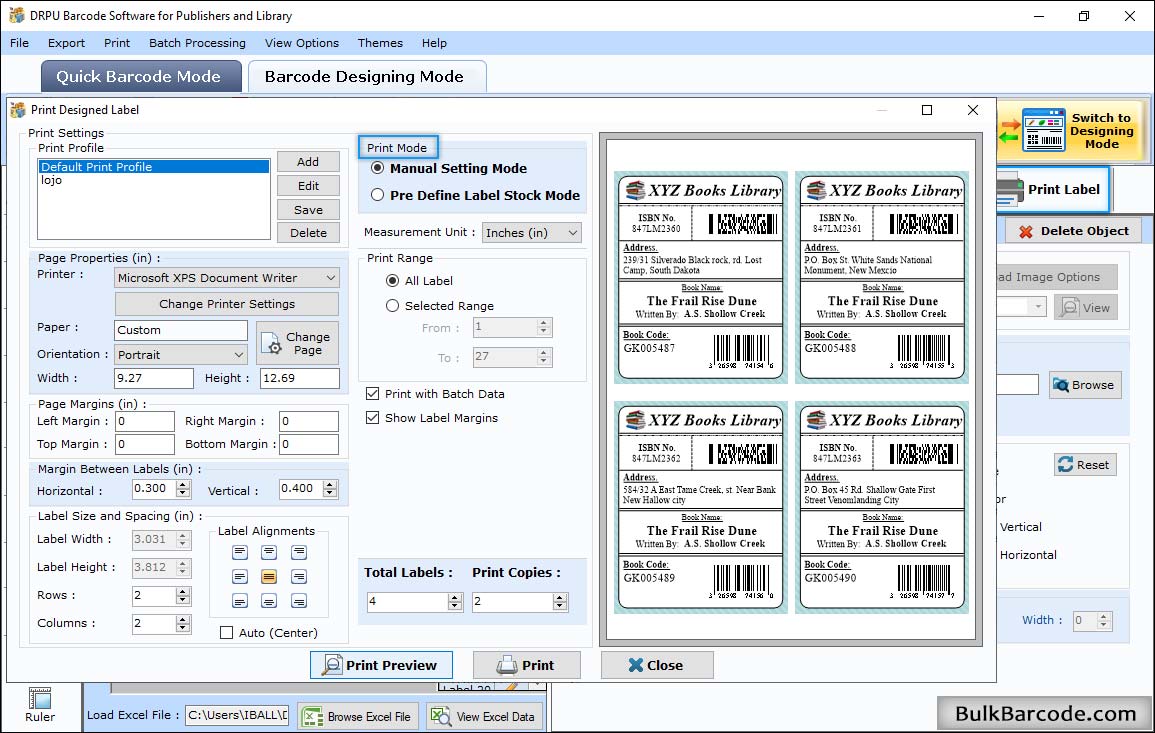
Task: Click the Reset refresh button
Action: (1085, 465)
